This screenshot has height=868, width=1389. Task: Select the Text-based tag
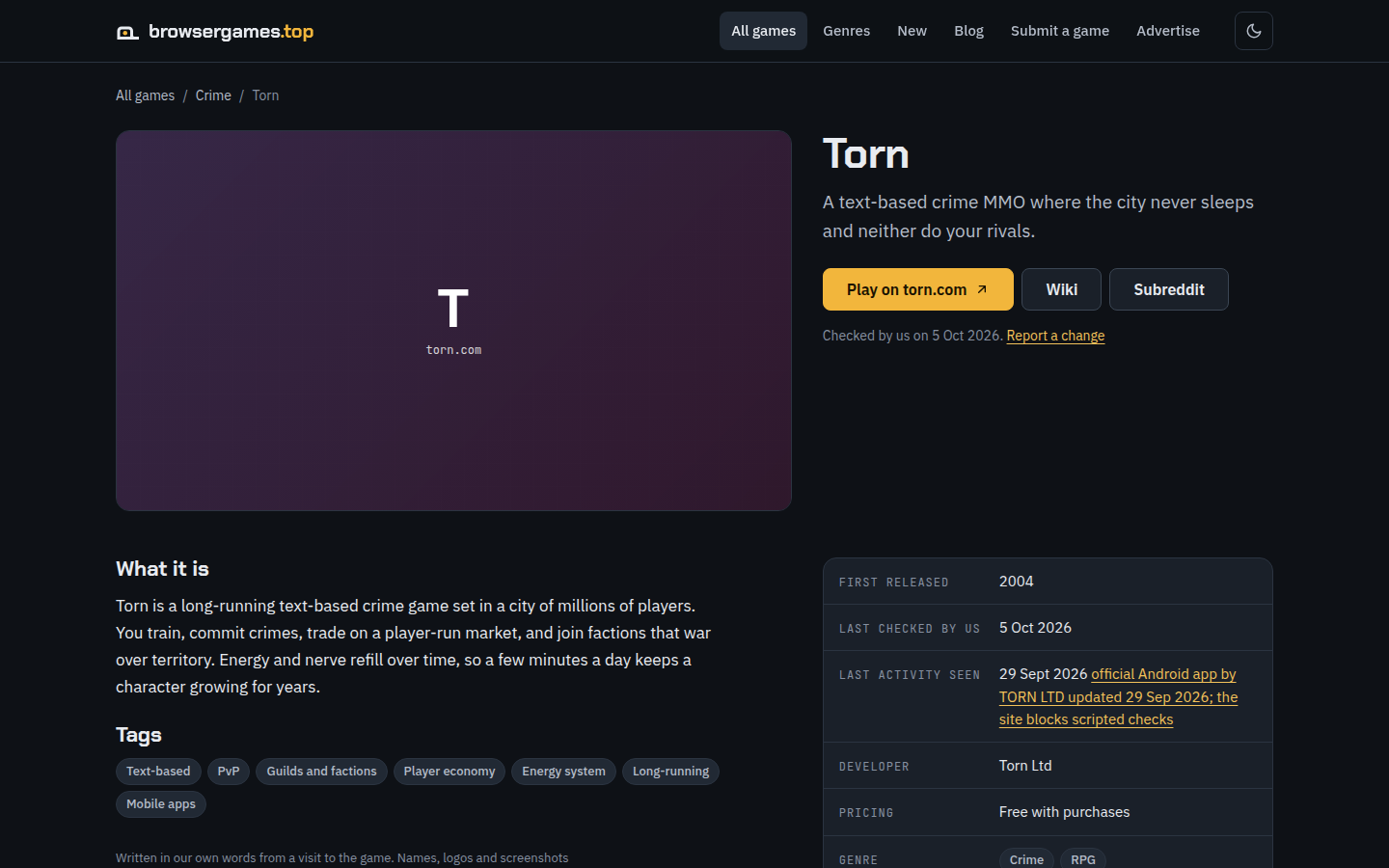pyautogui.click(x=158, y=772)
